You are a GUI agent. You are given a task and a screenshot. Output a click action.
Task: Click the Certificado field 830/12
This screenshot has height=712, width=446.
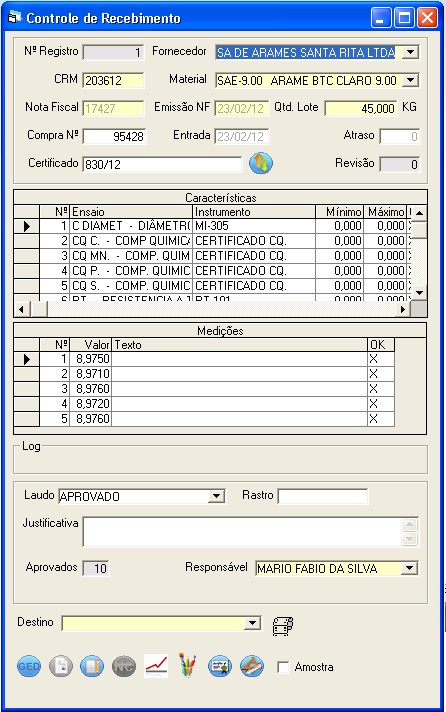coord(163,164)
